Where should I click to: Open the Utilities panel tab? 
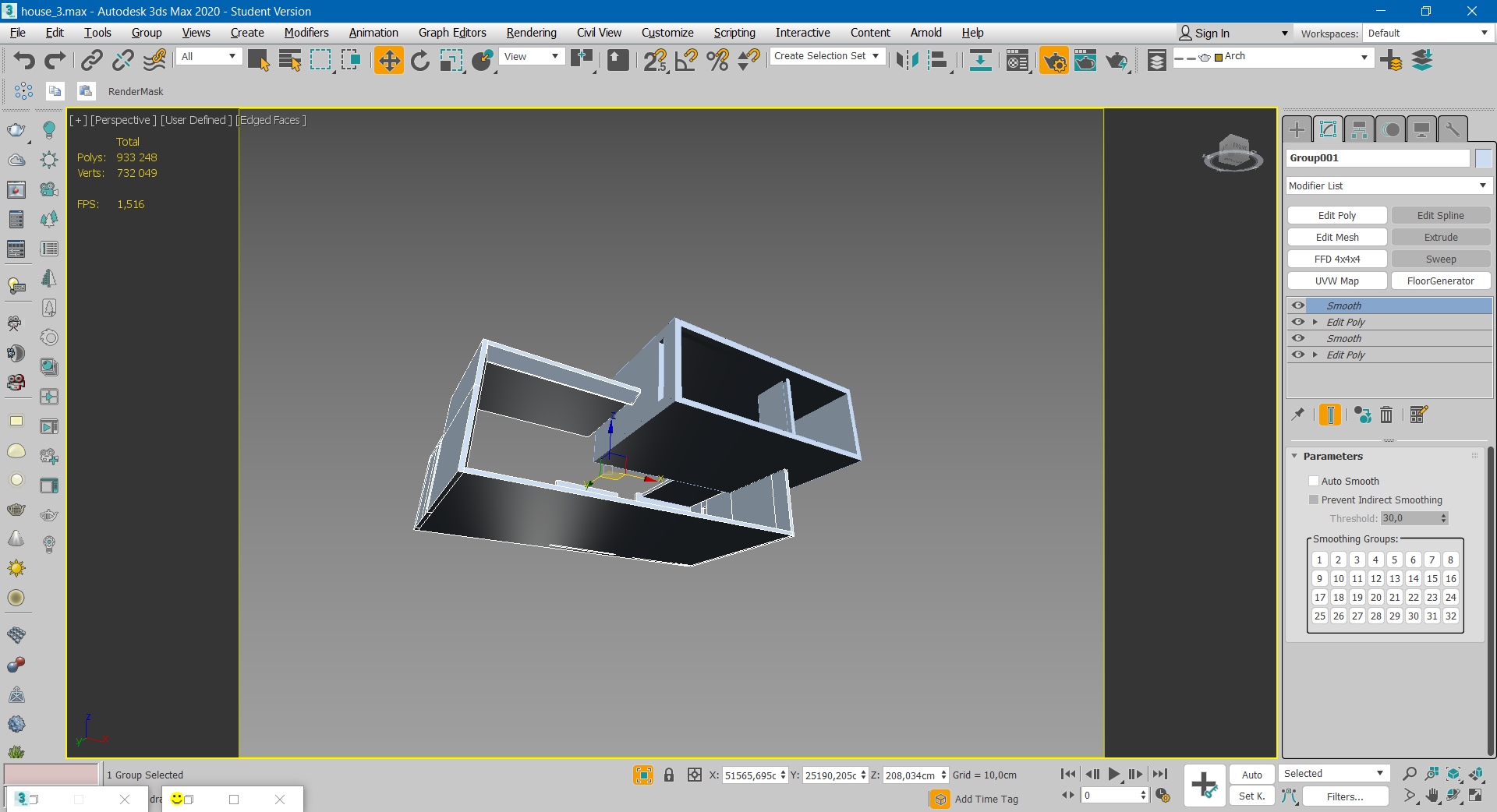[x=1453, y=129]
